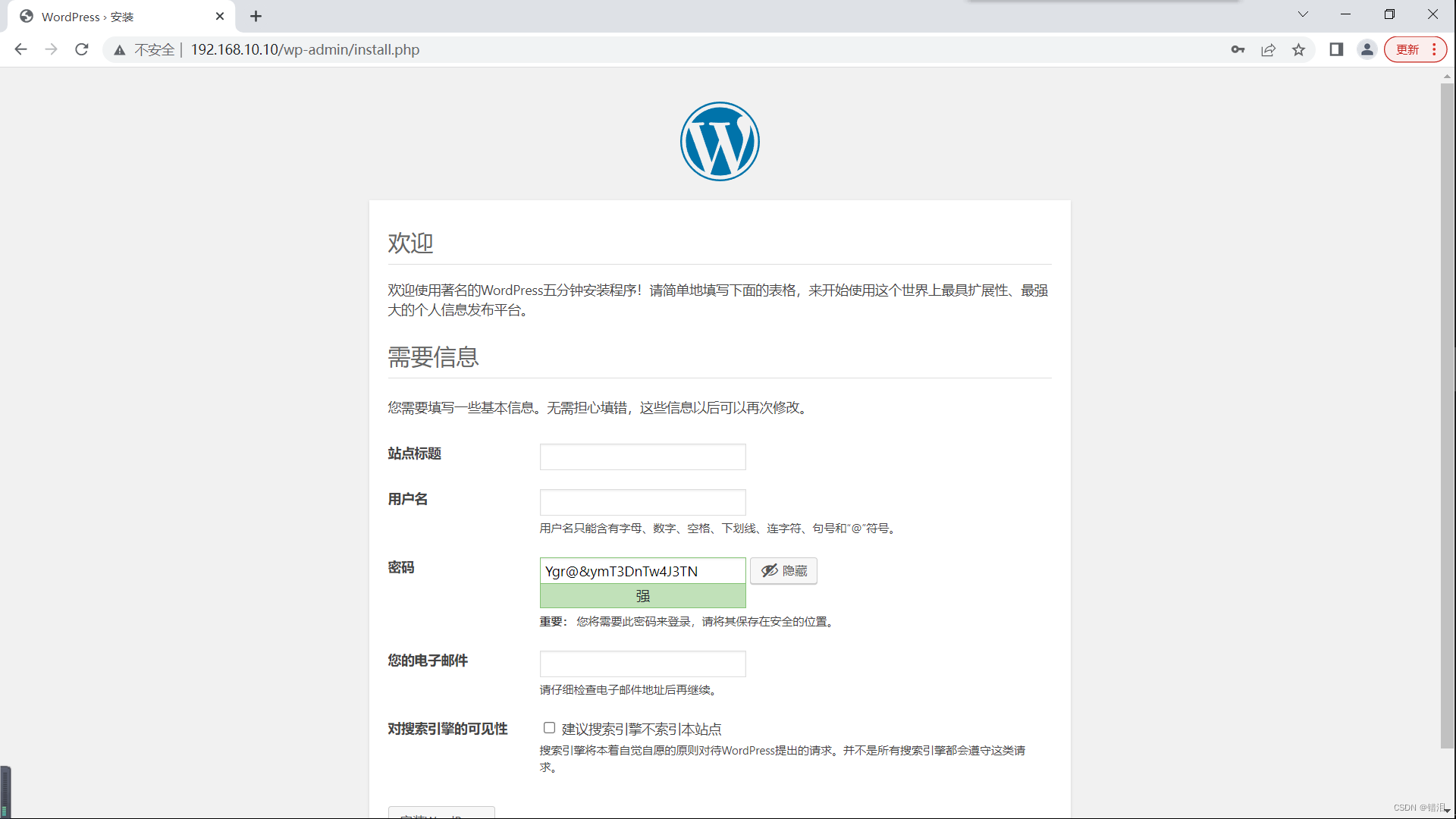Screen dimensions: 1456x819
Task: Click the 隐藏 hide password button
Action: coord(783,571)
